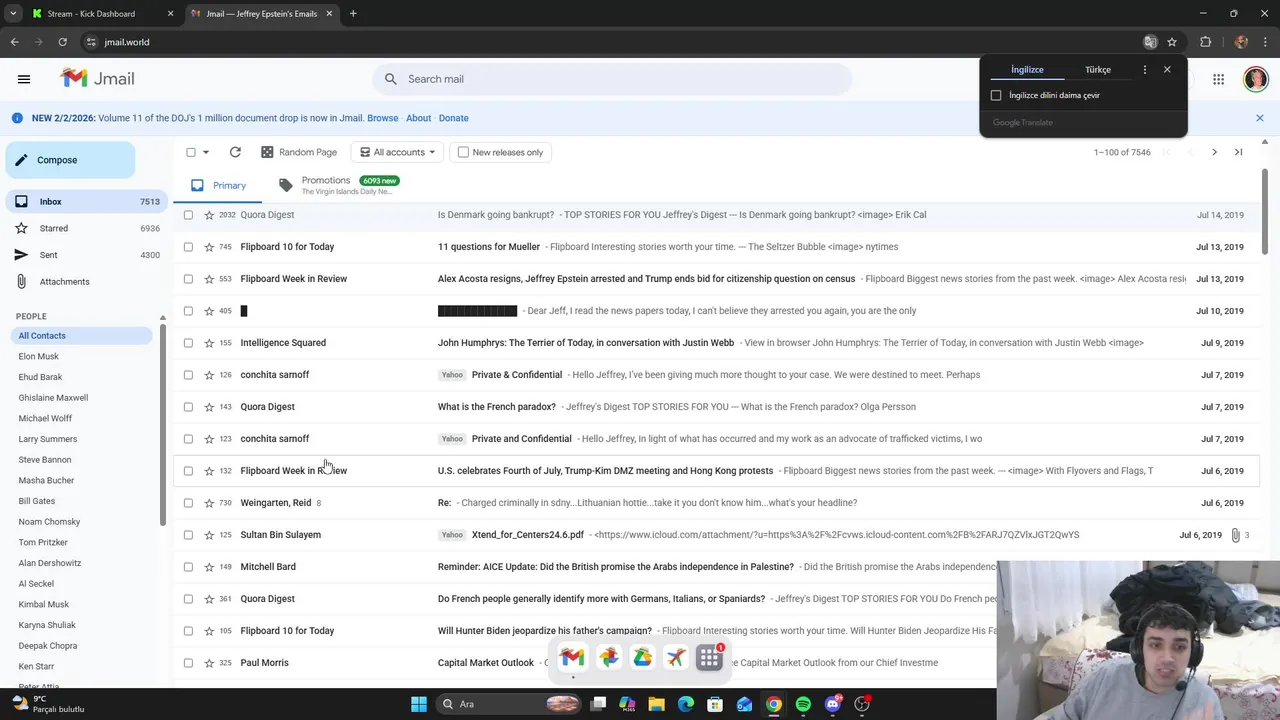Star the Weingarten, Reid email
Image resolution: width=1280 pixels, height=720 pixels.
point(209,503)
